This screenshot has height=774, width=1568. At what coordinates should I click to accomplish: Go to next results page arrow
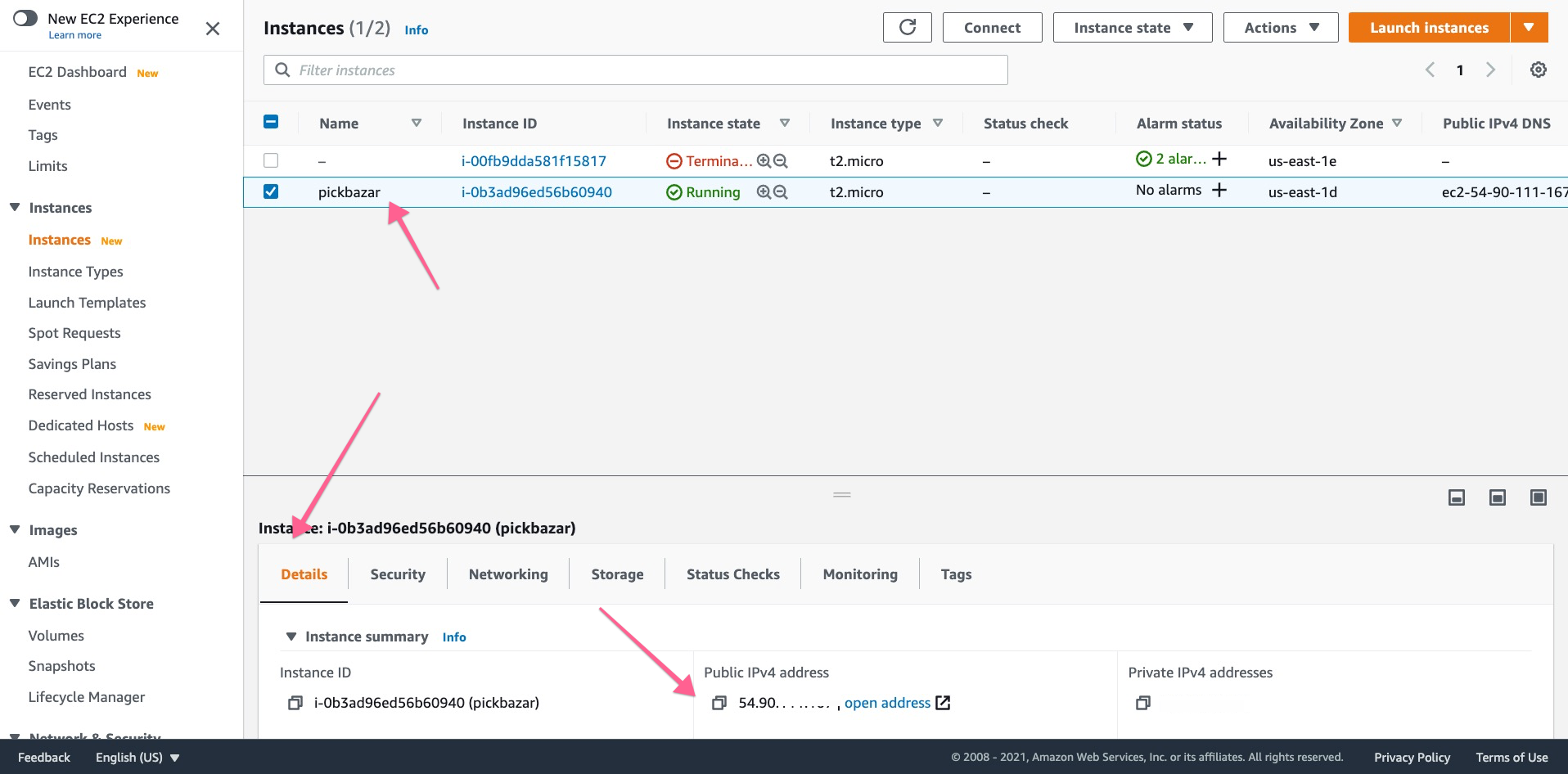(x=1490, y=70)
